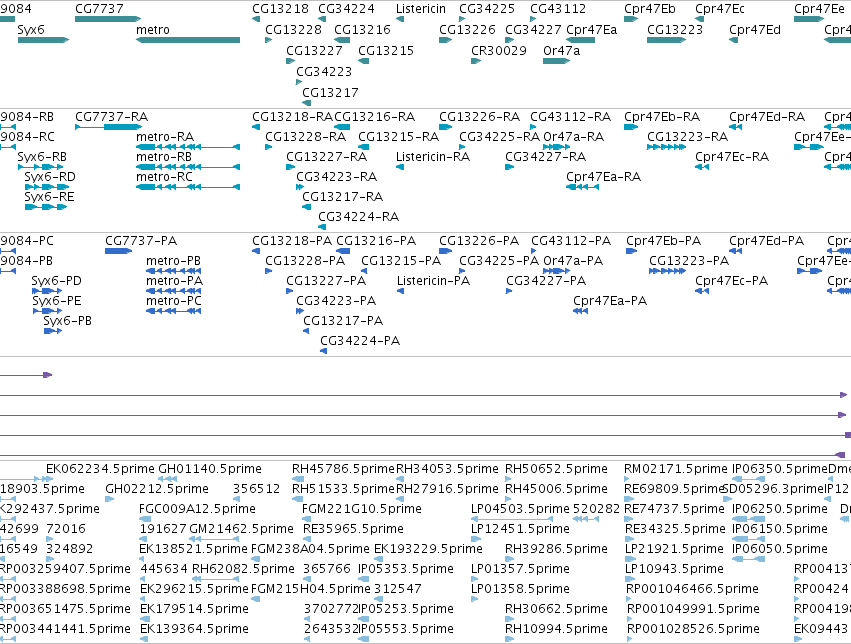Click the Syx6-PD protein label

(x=56, y=281)
